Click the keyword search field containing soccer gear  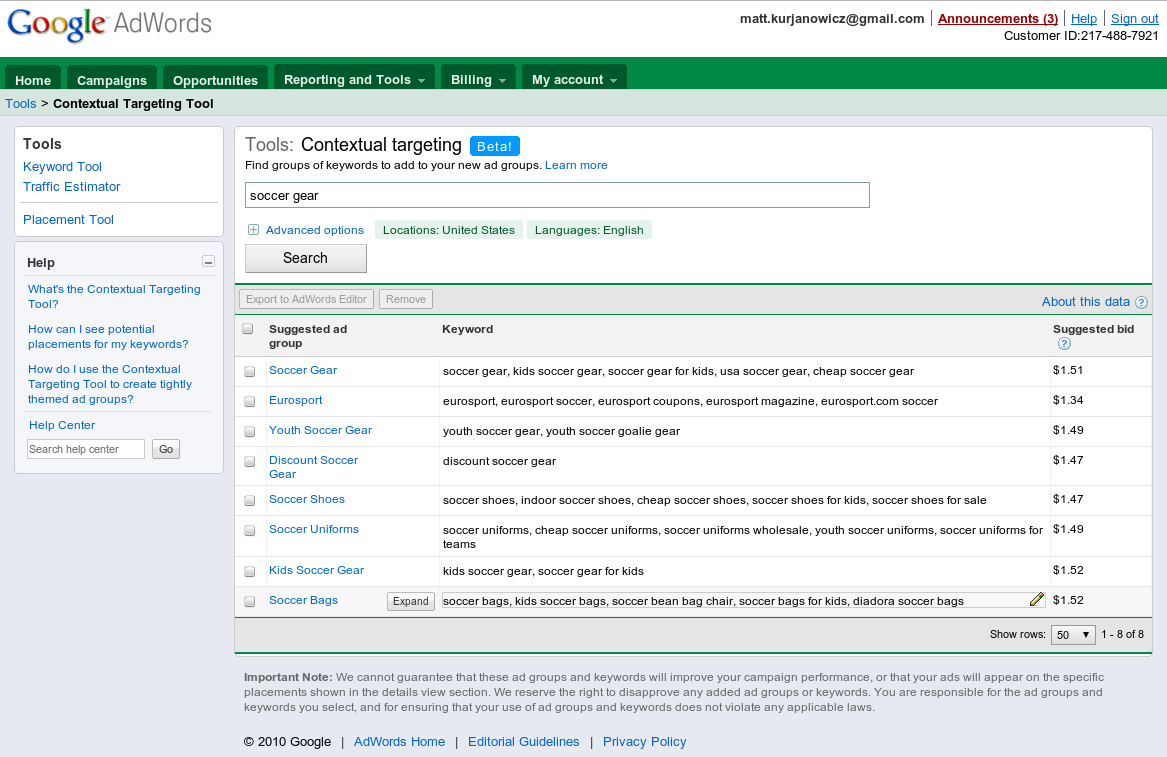[x=557, y=195]
